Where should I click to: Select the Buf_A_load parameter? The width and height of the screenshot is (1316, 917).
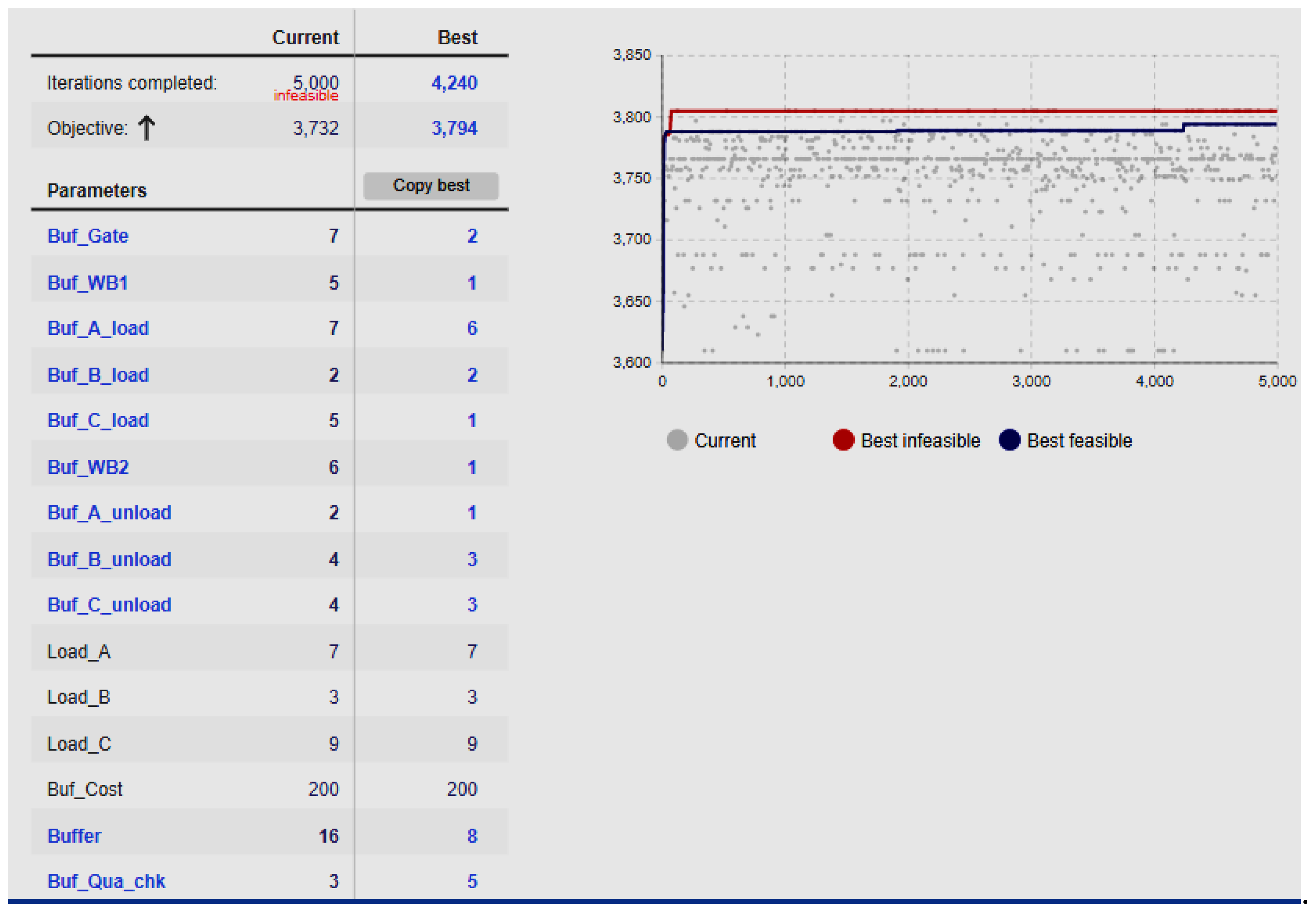[x=98, y=328]
